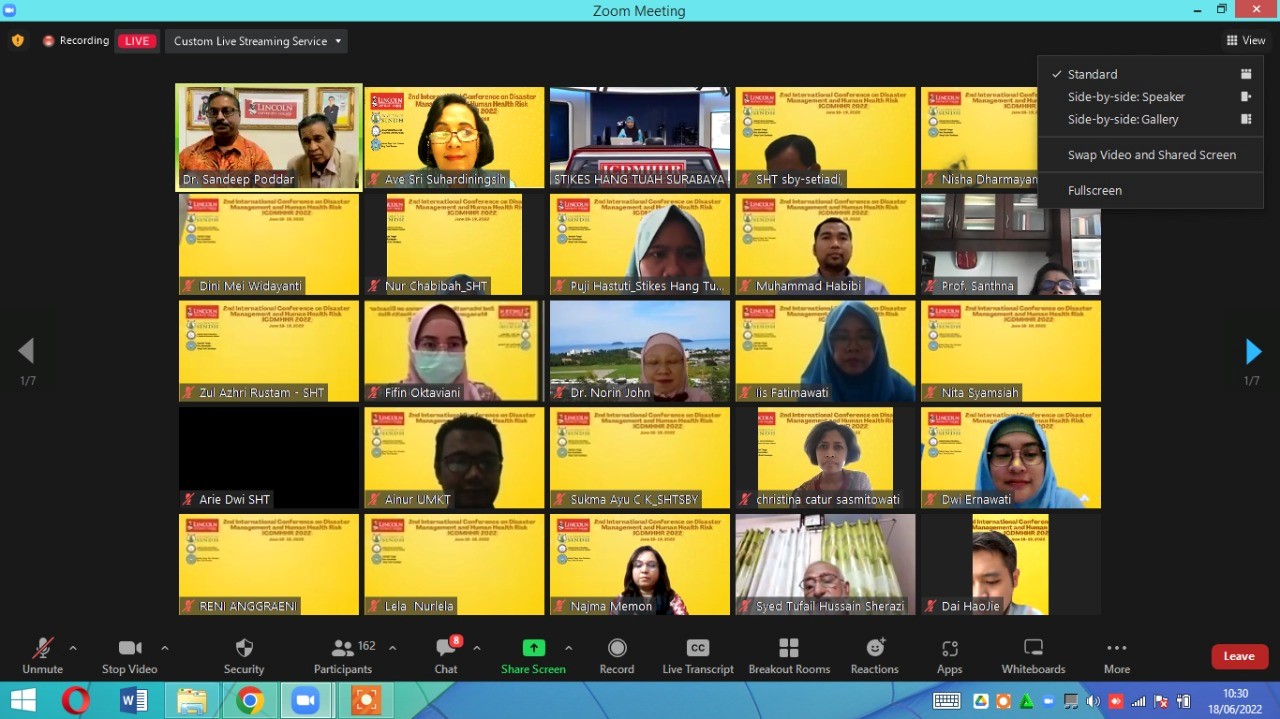The width and height of the screenshot is (1280, 719).
Task: Select Najma Memon's video tile
Action: click(640, 564)
